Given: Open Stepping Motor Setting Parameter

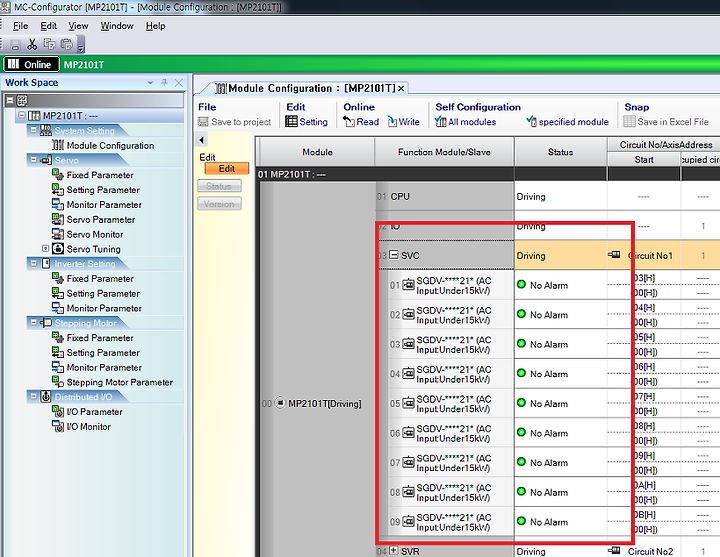Looking at the screenshot, I should 103,353.
